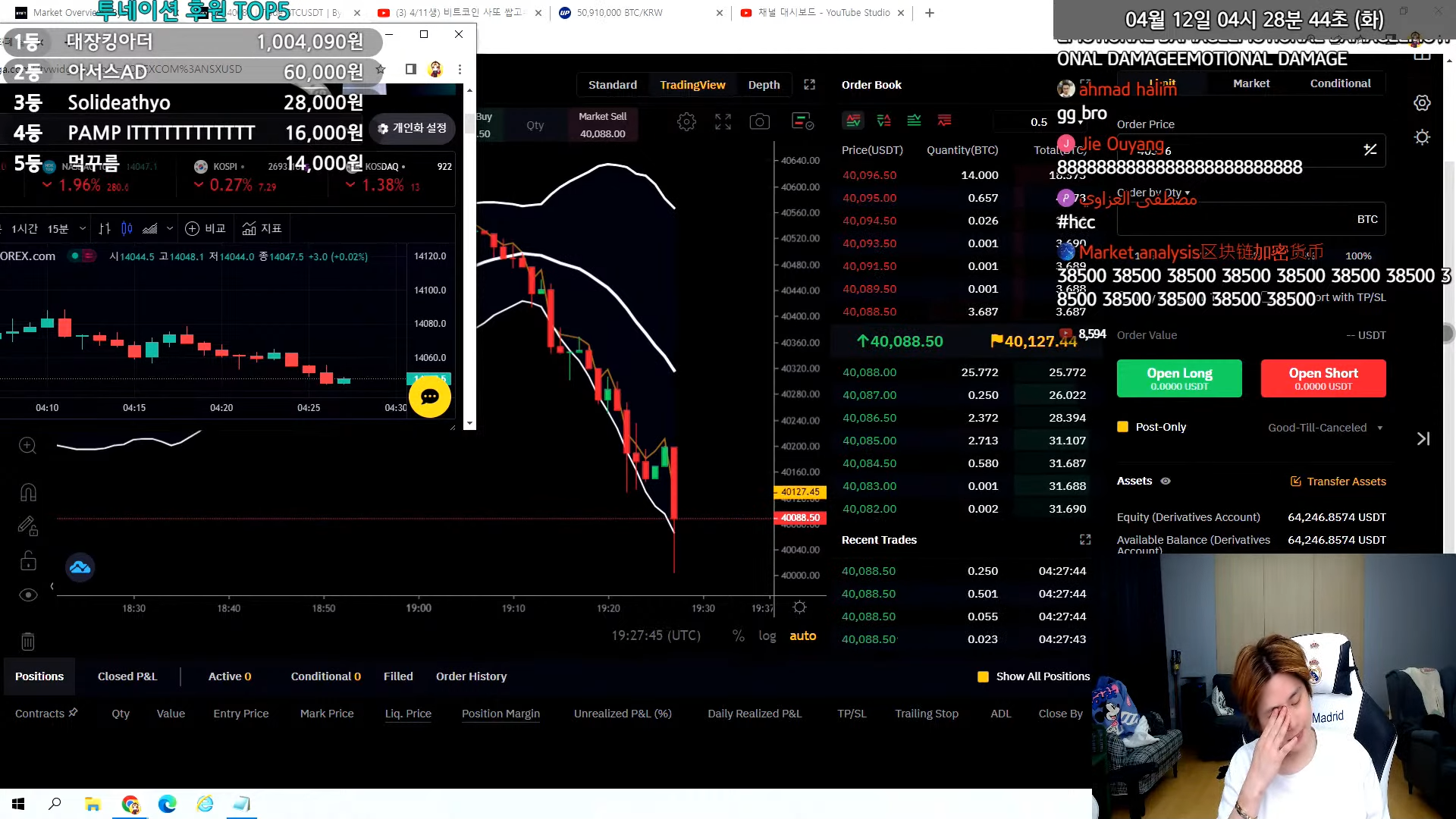Open File Explorer from the taskbar
The width and height of the screenshot is (1456, 819).
pyautogui.click(x=93, y=804)
